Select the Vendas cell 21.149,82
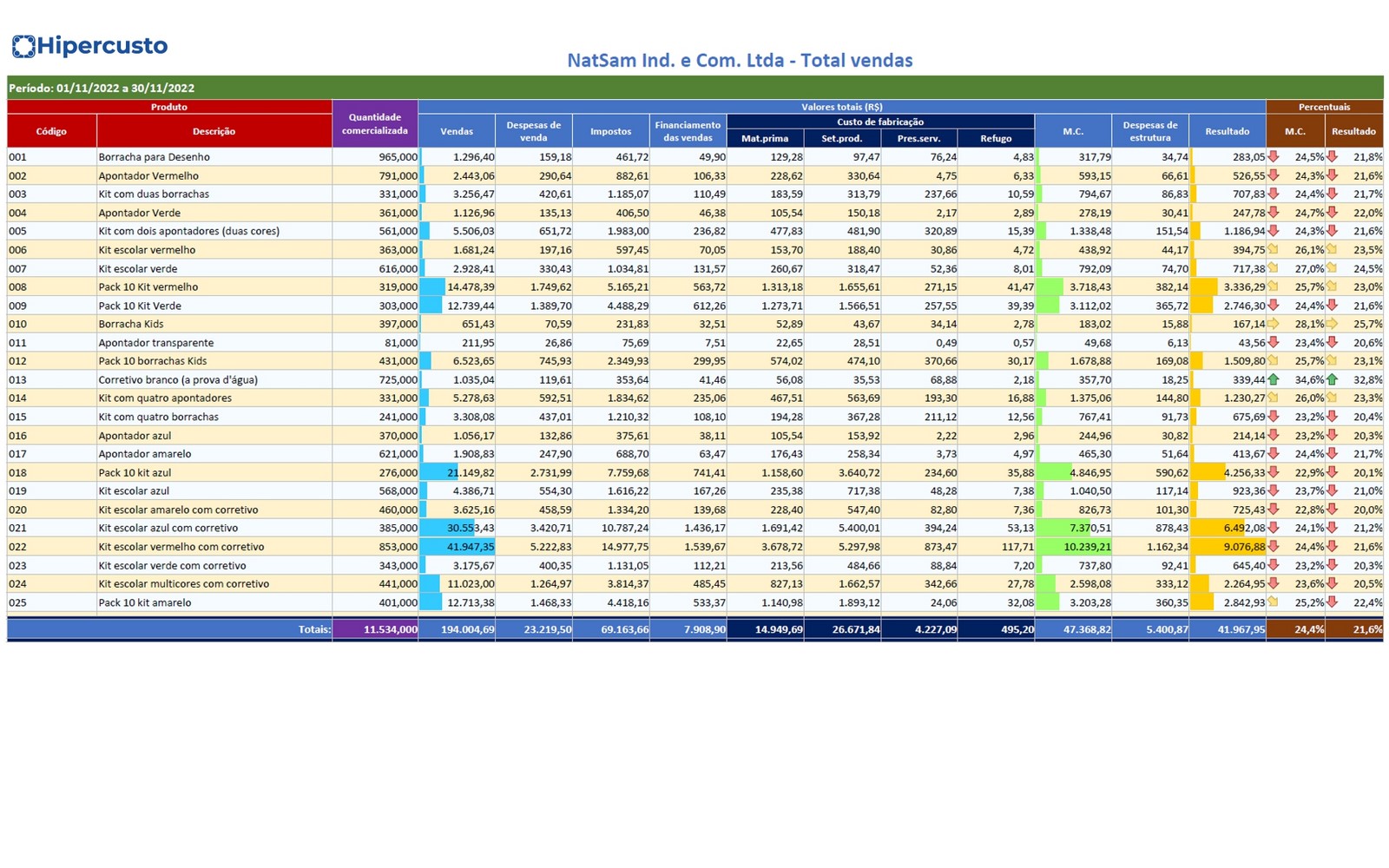1389x868 pixels. 457,472
